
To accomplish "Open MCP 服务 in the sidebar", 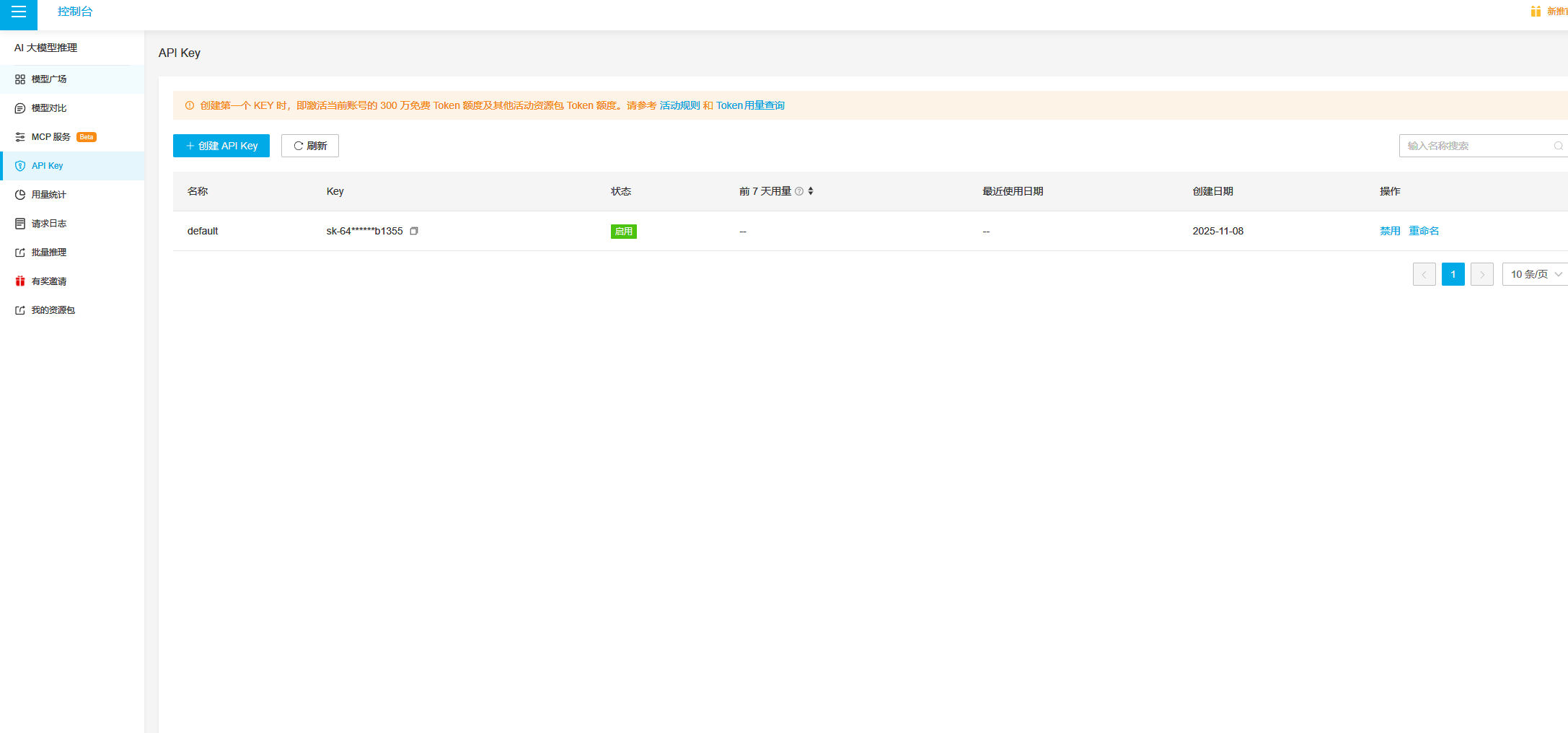I will (72, 137).
